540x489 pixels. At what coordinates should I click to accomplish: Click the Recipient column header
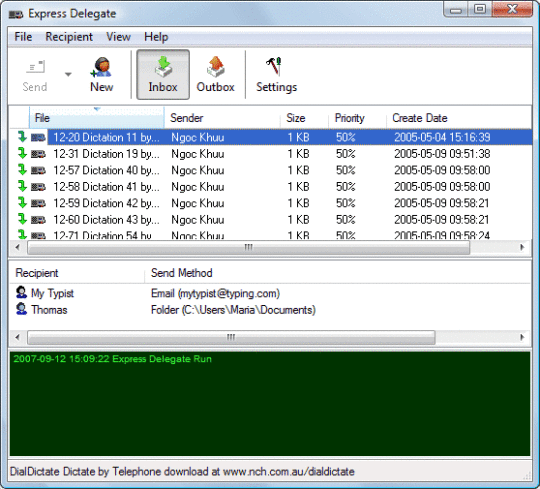76,273
